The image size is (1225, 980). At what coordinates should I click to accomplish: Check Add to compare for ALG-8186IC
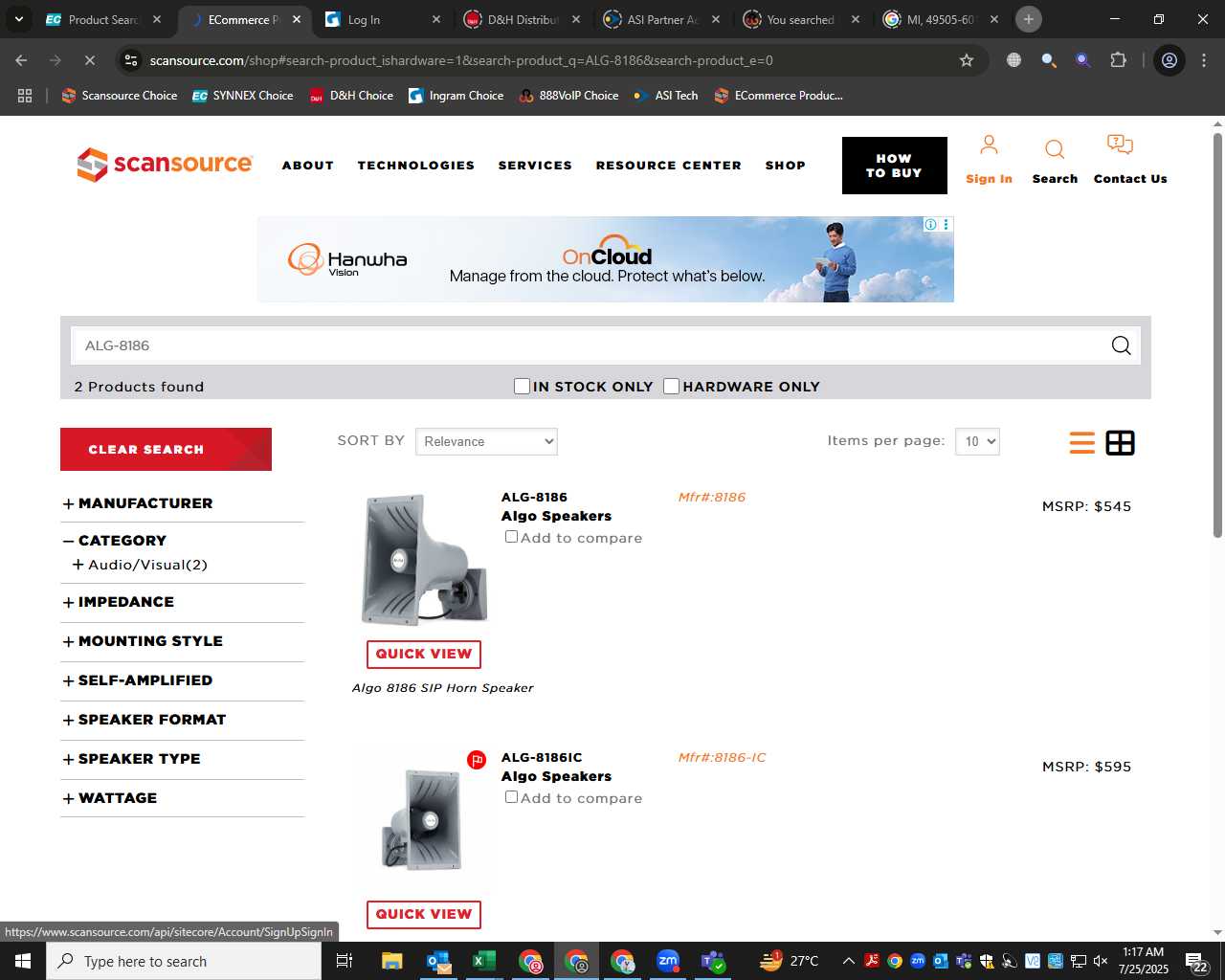[x=511, y=797]
